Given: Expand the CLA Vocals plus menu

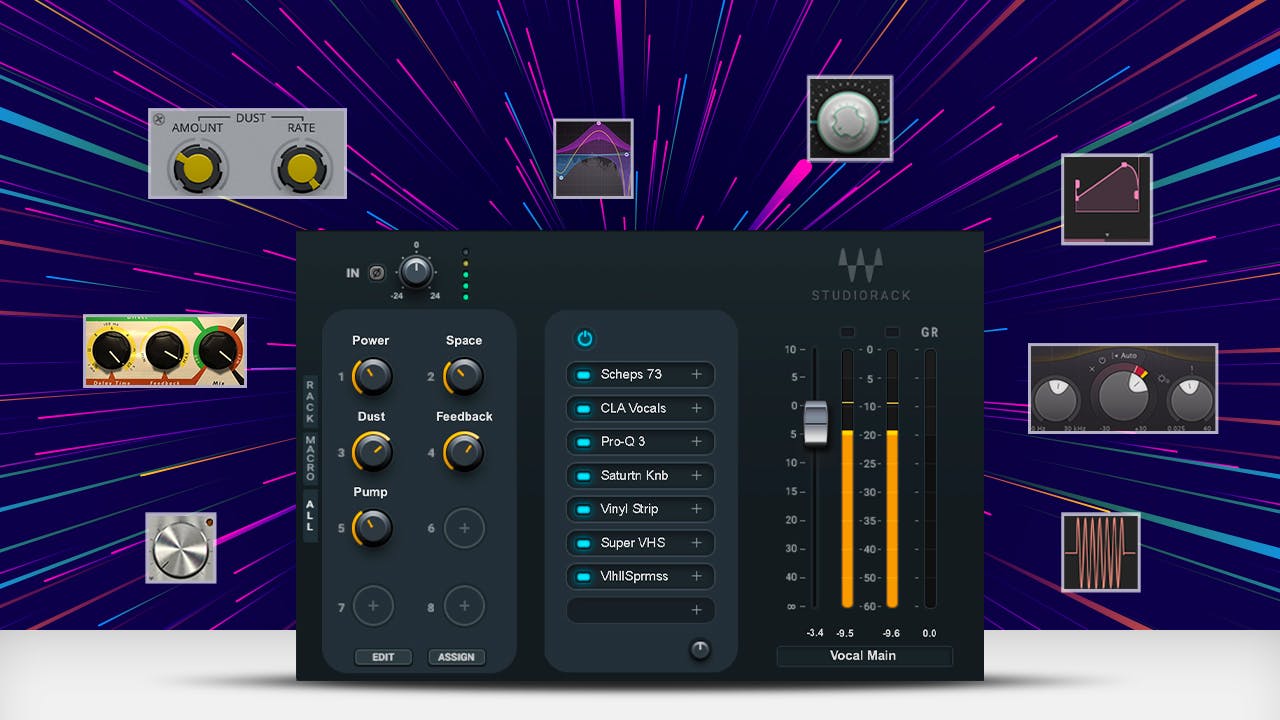Looking at the screenshot, I should (697, 408).
